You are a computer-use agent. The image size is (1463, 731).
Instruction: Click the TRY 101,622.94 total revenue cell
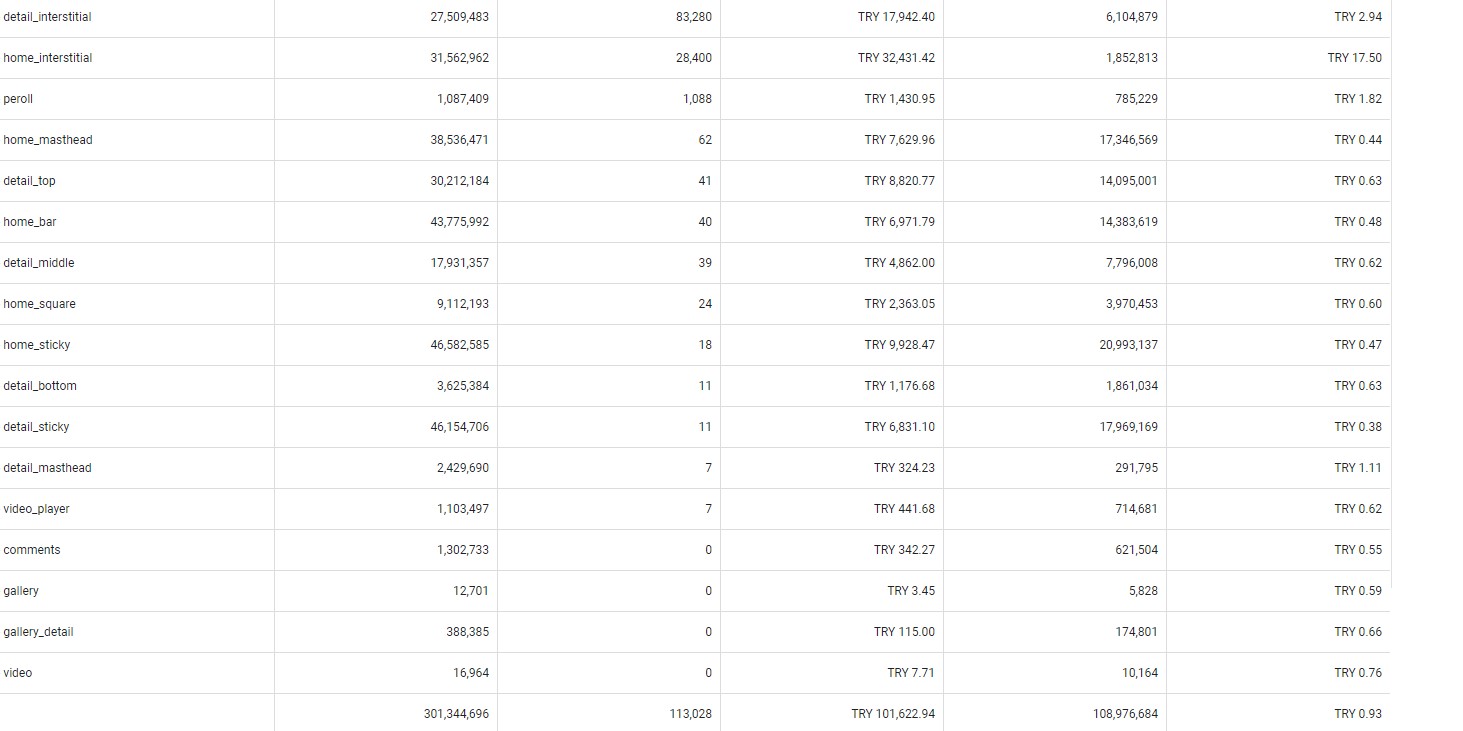(893, 714)
